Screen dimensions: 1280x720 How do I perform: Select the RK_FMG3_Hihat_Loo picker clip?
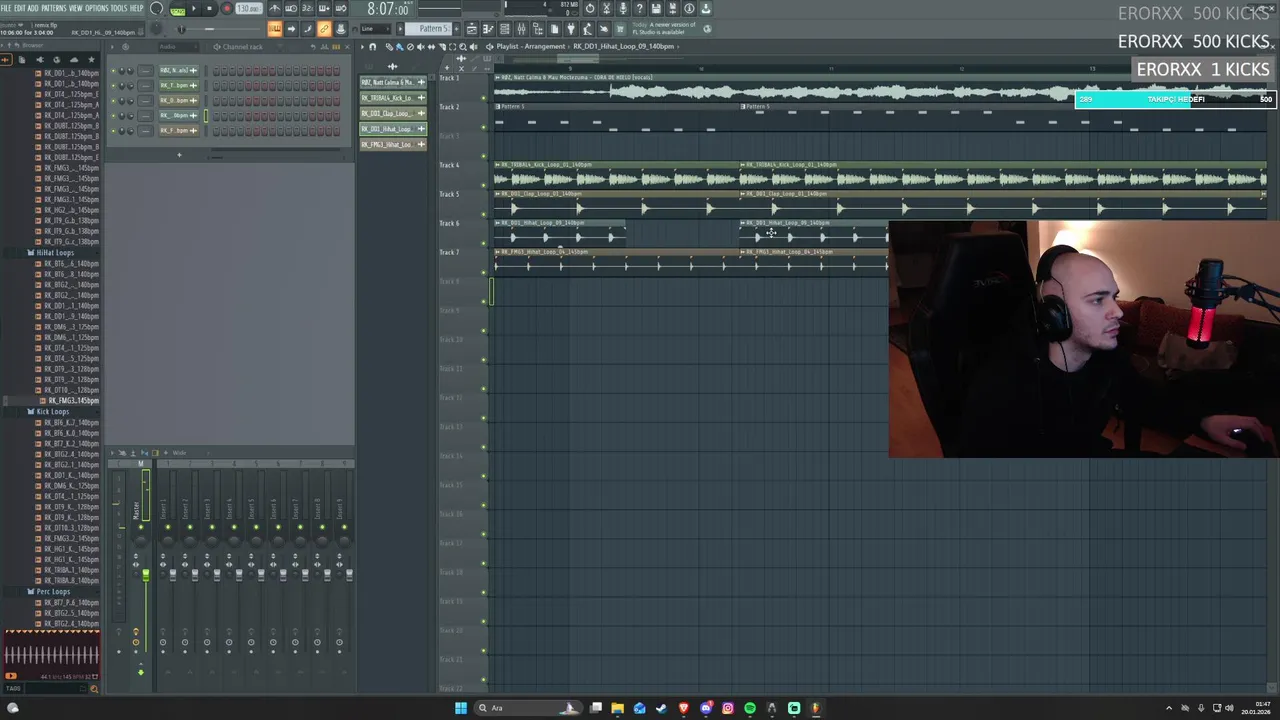pos(393,144)
